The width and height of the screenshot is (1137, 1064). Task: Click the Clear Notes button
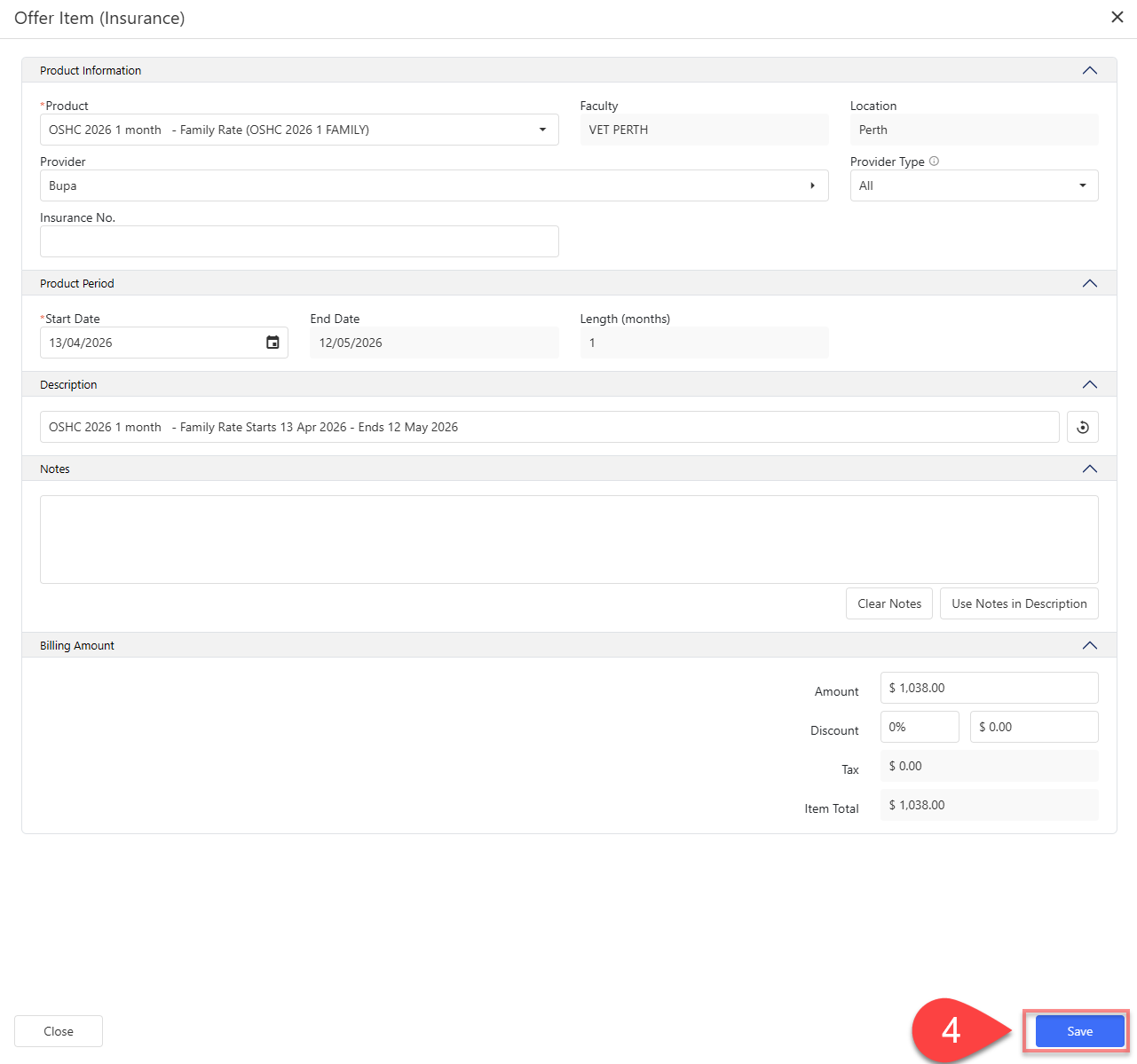[x=888, y=603]
